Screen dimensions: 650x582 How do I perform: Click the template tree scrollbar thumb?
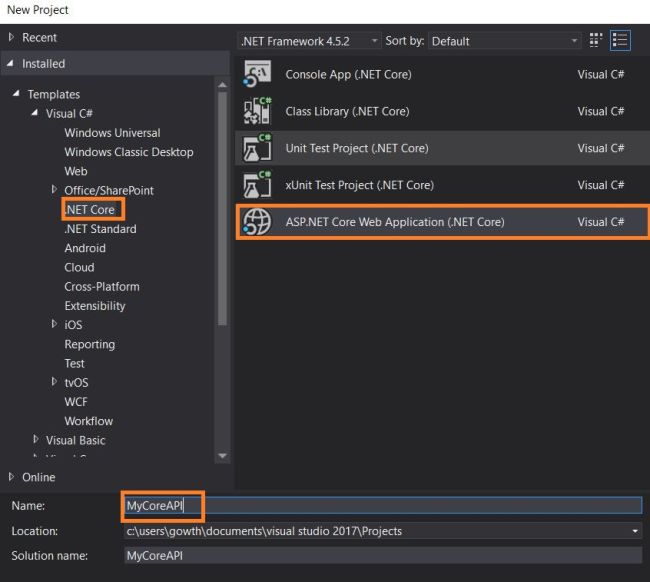(223, 209)
